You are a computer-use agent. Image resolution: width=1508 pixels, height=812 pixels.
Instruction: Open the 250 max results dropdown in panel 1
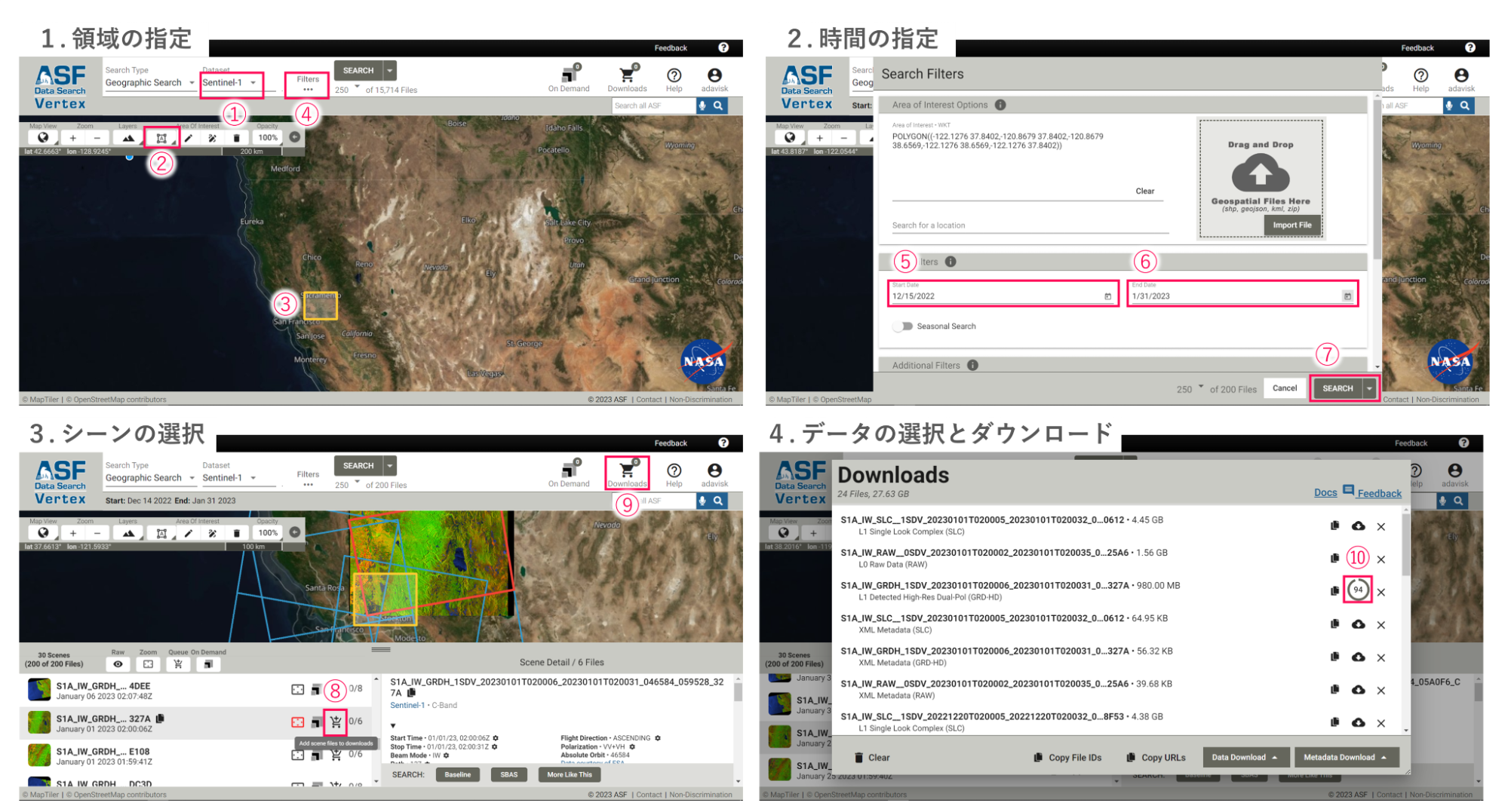[347, 89]
